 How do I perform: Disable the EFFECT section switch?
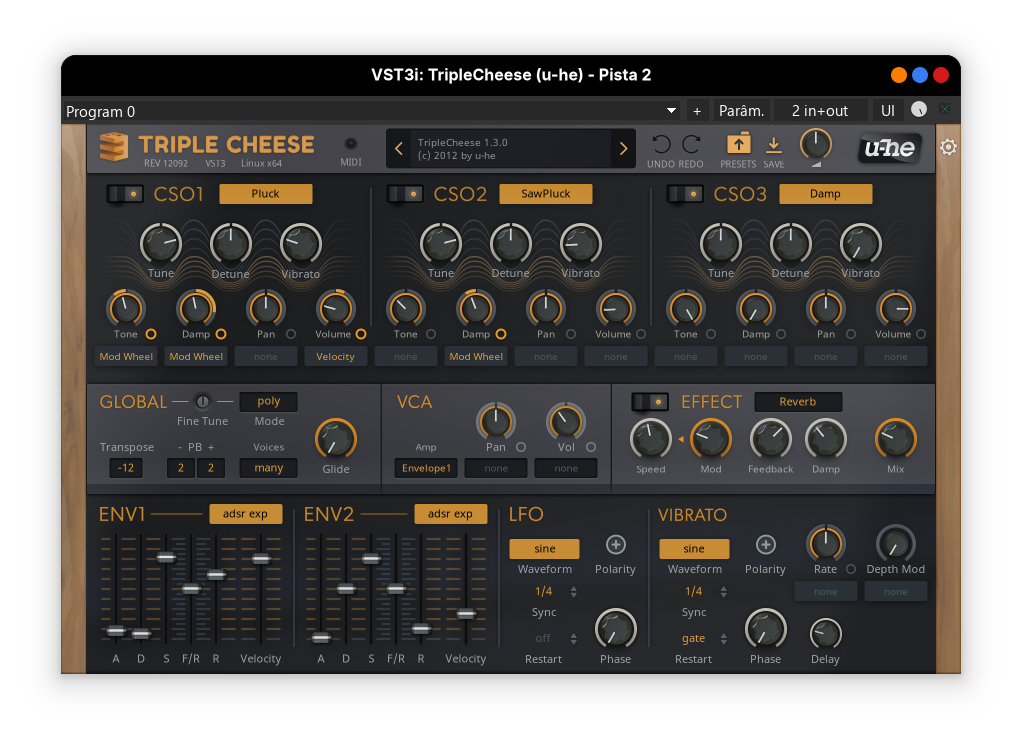650,402
